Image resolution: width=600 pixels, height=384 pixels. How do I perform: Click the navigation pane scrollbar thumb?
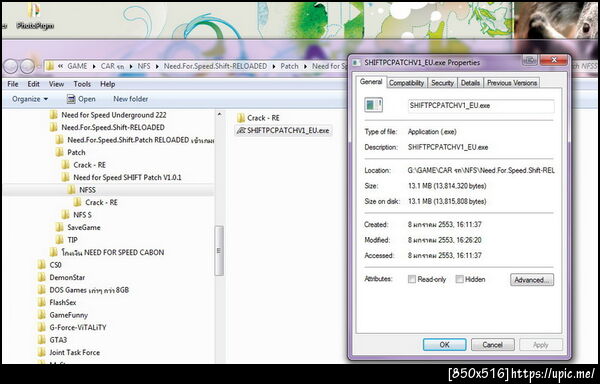(x=219, y=251)
